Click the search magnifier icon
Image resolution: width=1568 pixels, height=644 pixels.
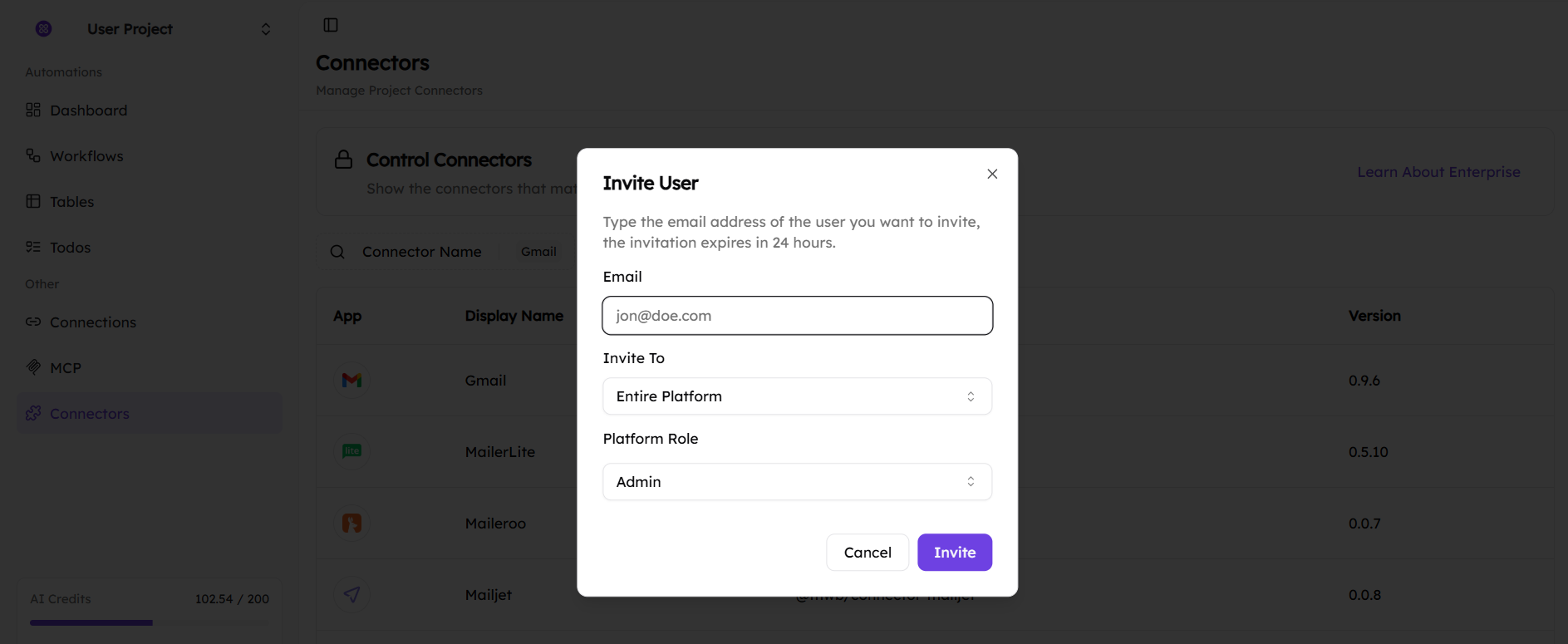[337, 252]
